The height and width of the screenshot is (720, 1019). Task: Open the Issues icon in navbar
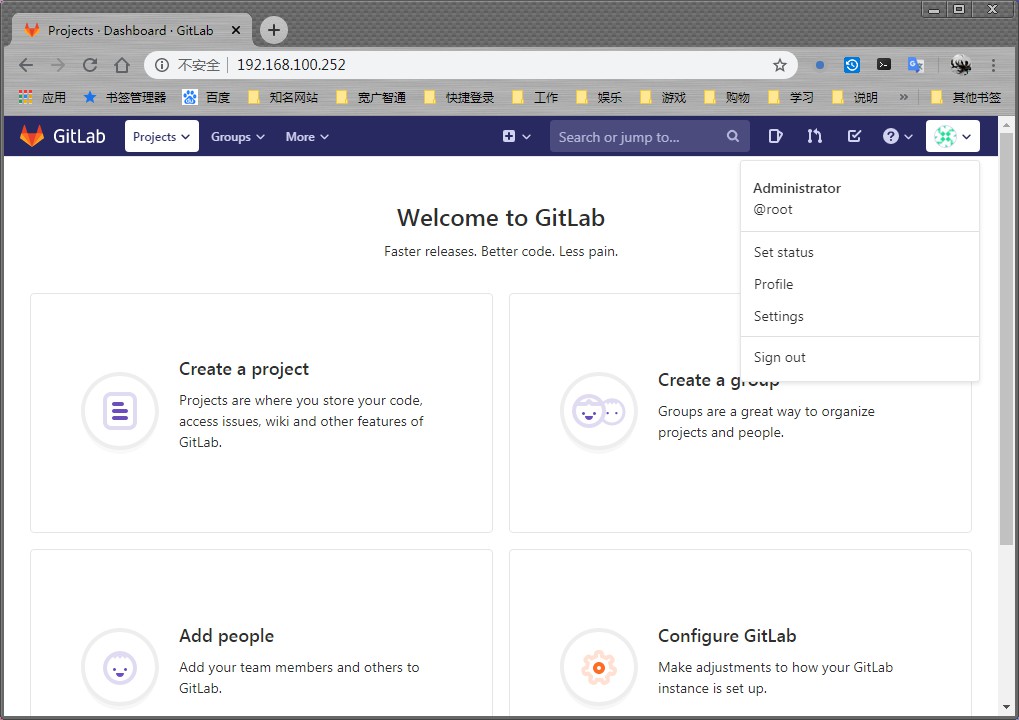[775, 136]
